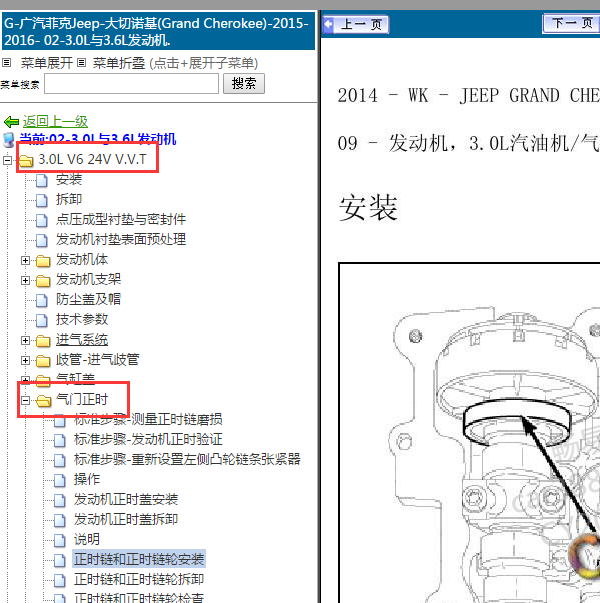Viewport: 600px width, 603px height.
Task: Click the menu expand icon before 菜单展开
Action: pos(7,62)
